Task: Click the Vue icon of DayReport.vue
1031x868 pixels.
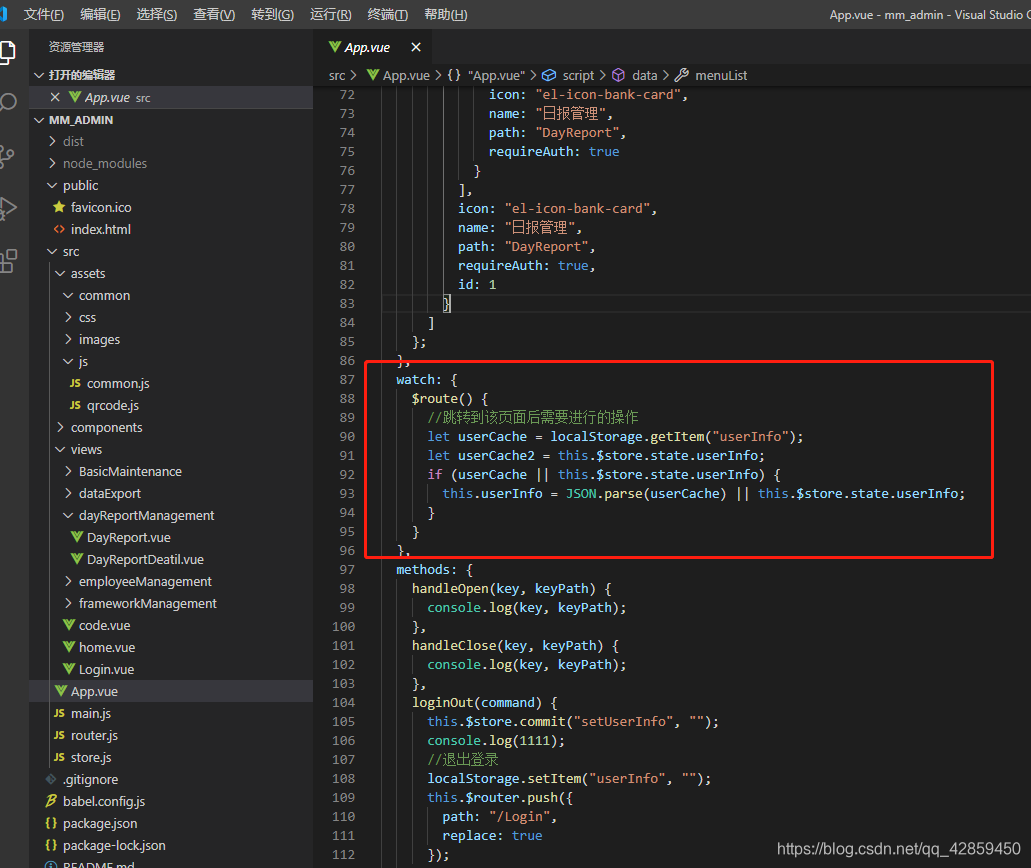Action: point(76,537)
